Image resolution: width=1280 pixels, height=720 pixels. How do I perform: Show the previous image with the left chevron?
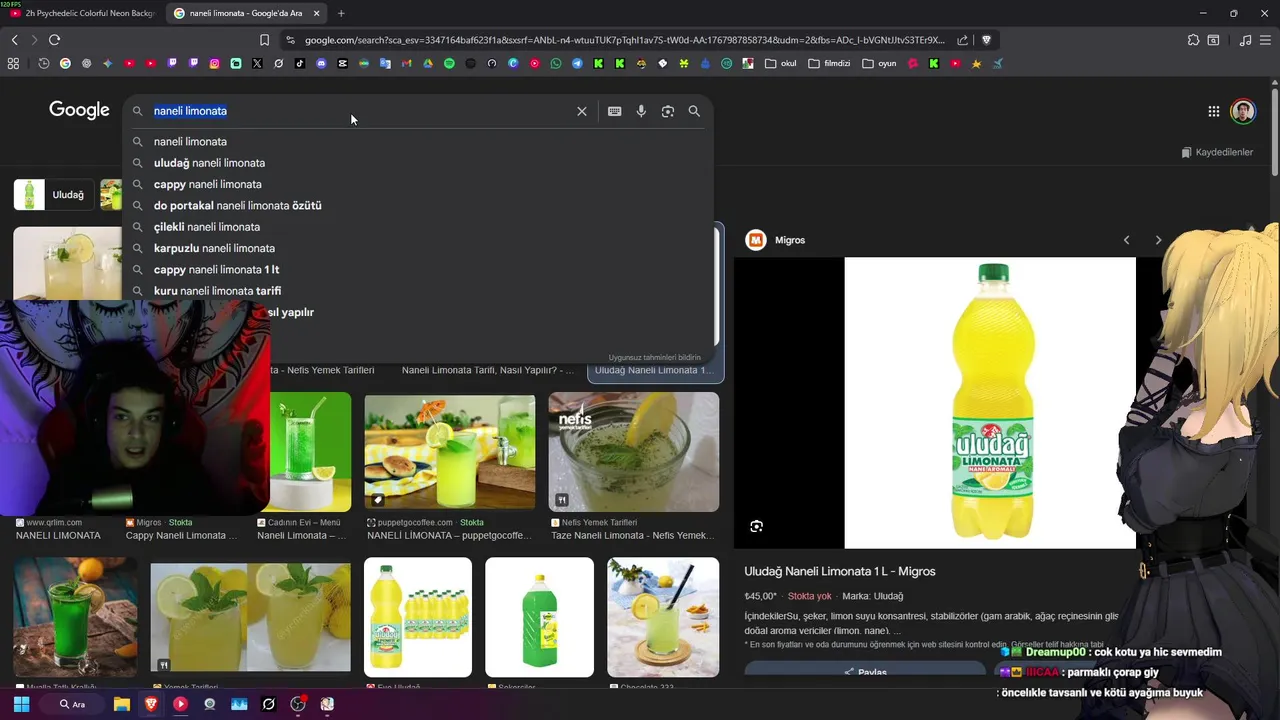pyautogui.click(x=1126, y=240)
